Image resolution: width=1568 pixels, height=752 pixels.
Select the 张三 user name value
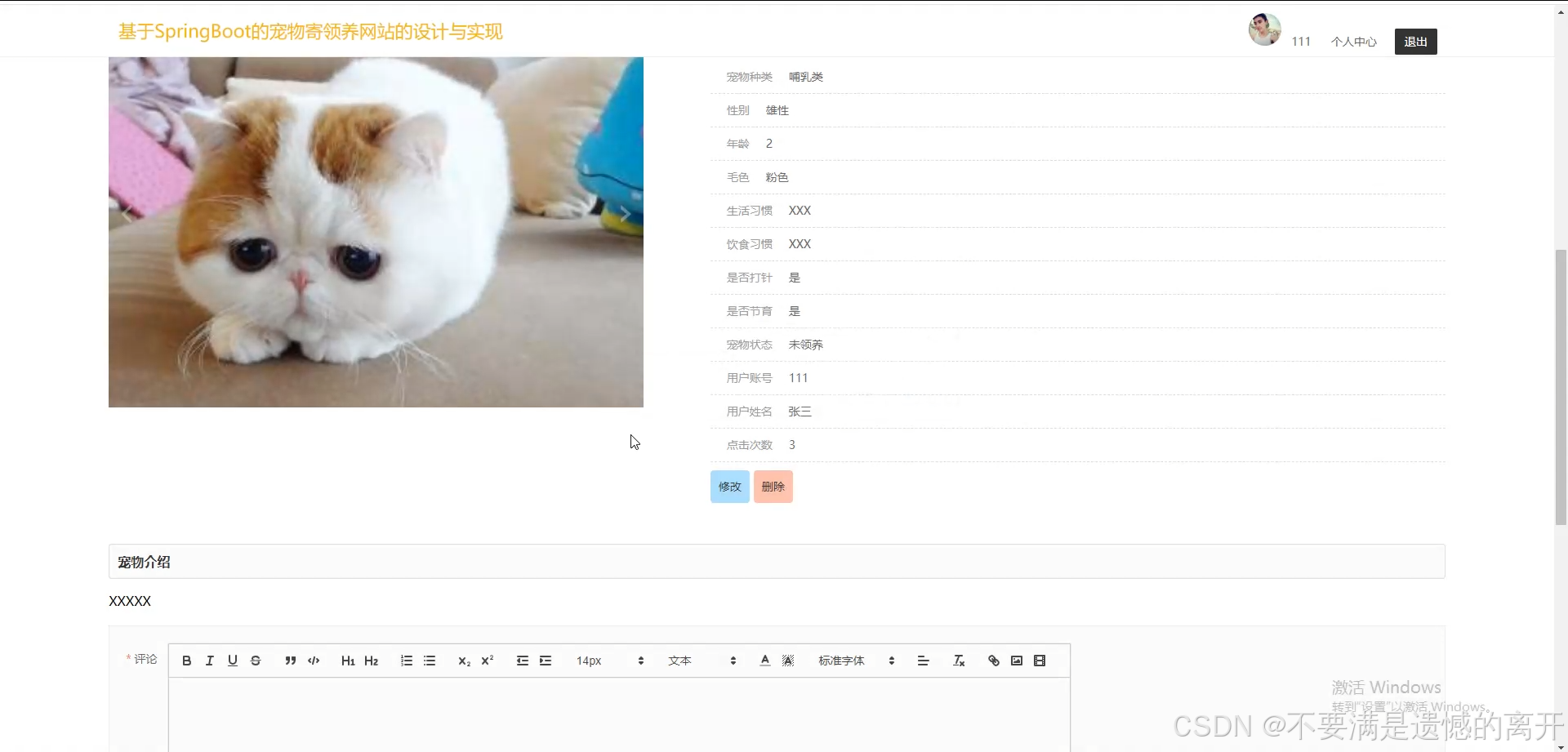pos(800,412)
